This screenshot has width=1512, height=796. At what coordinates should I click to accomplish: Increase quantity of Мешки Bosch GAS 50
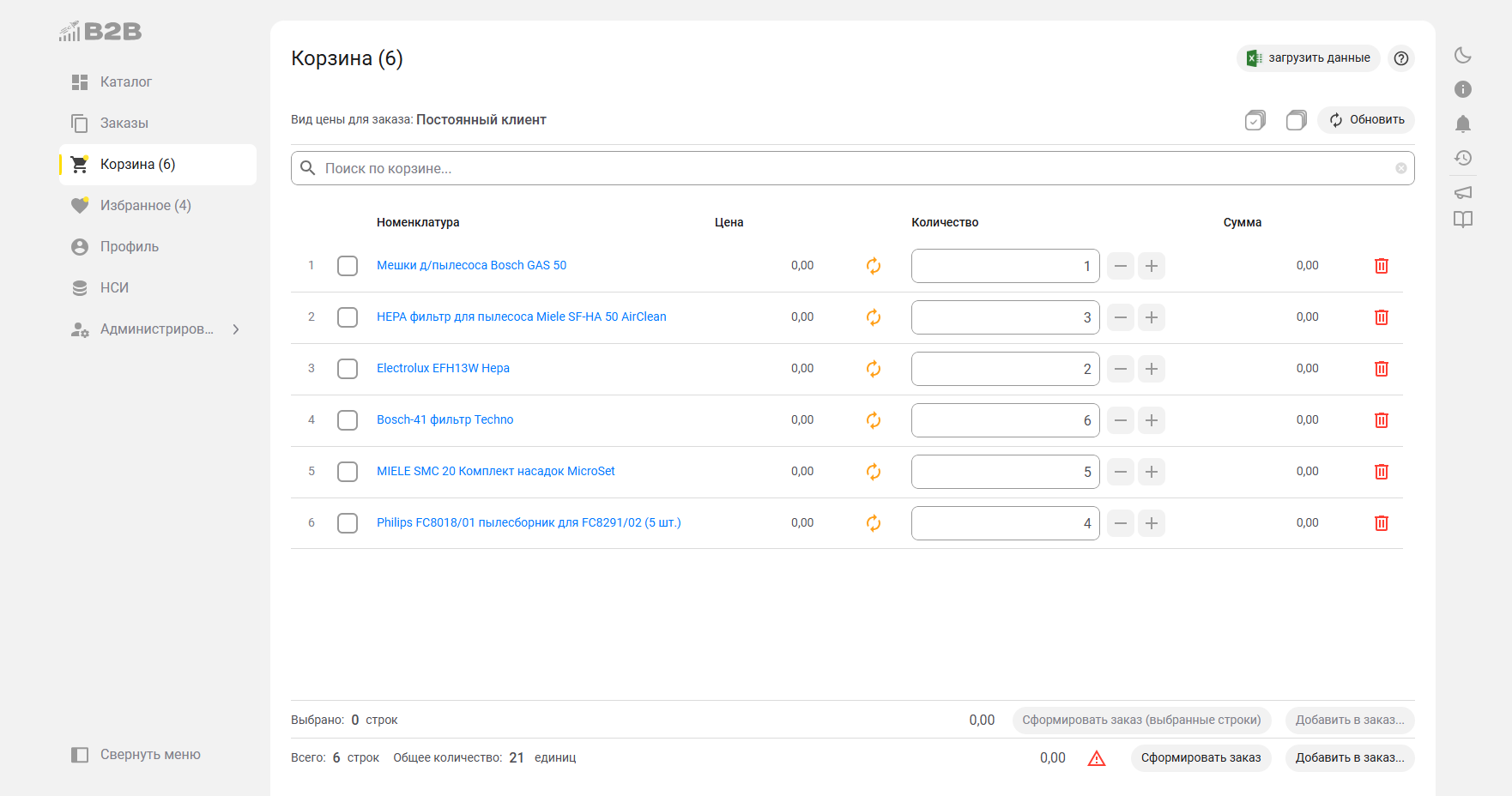pos(1152,266)
